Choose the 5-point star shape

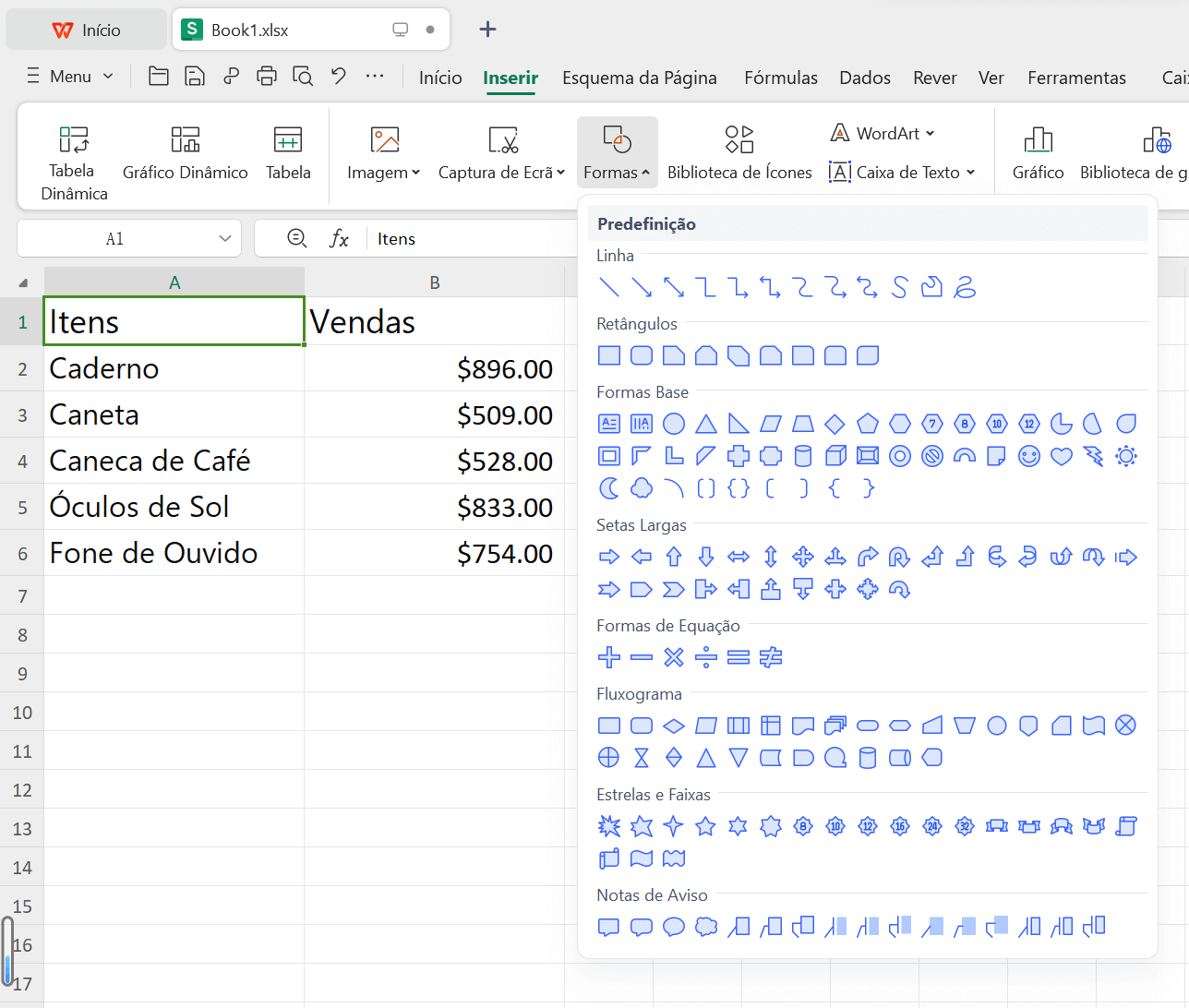tap(705, 826)
